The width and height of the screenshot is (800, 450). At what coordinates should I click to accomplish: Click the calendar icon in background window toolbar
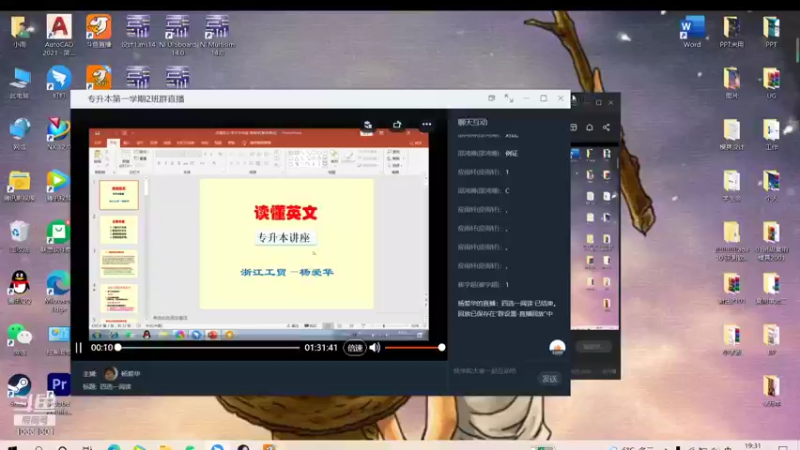(573, 128)
